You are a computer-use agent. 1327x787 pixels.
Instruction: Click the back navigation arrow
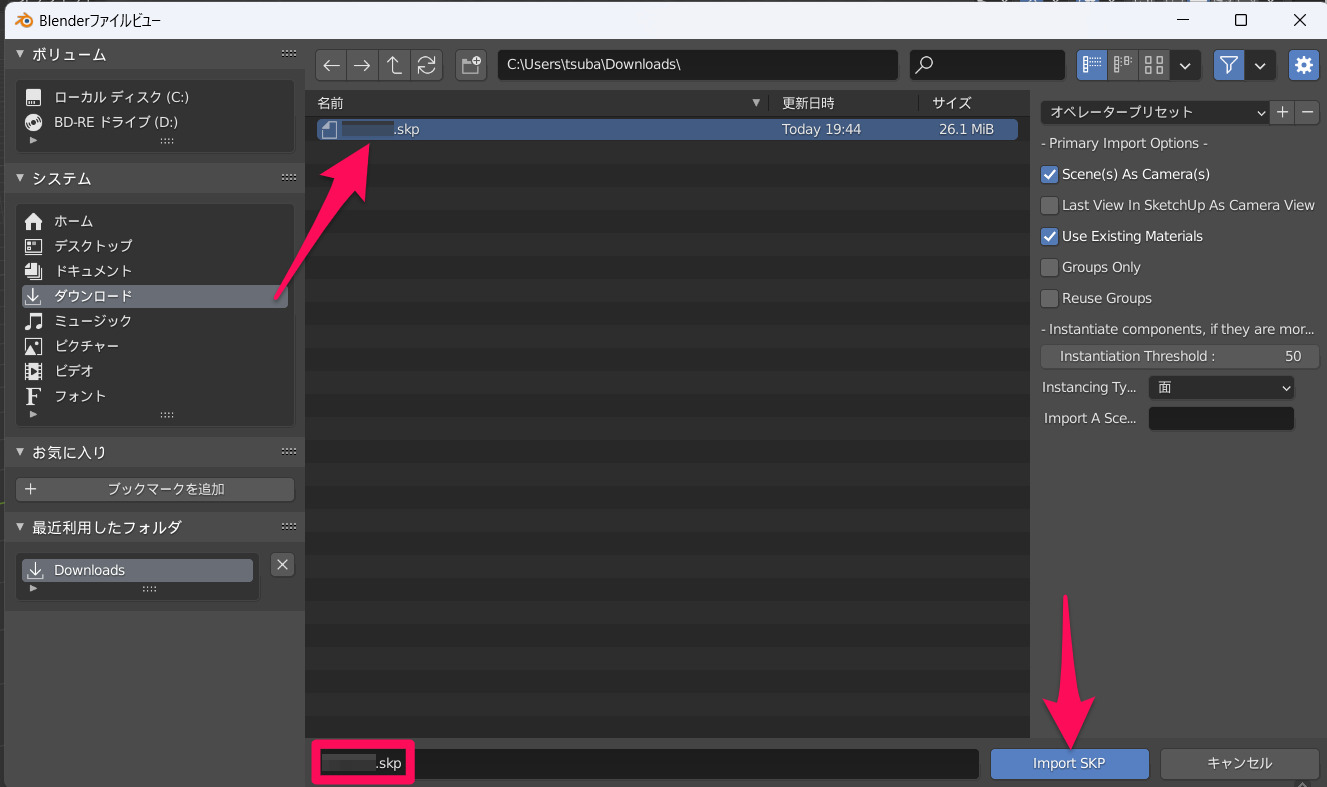pos(331,65)
